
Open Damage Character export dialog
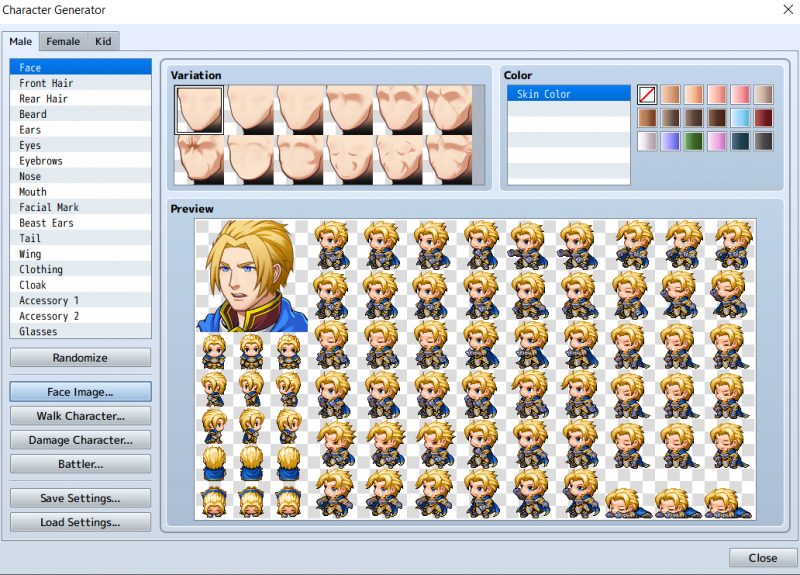[80, 440]
